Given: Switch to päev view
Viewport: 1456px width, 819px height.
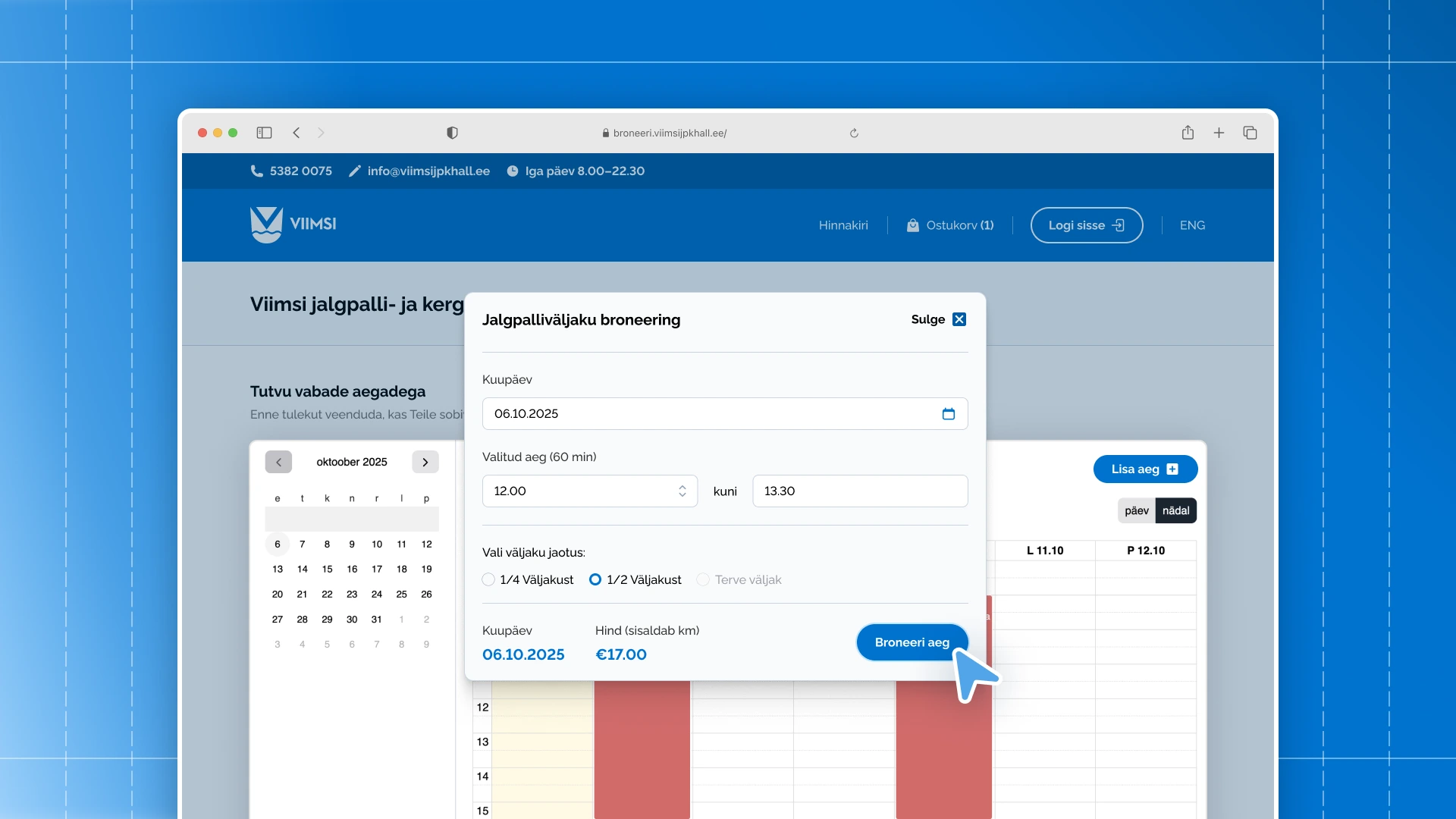Looking at the screenshot, I should pyautogui.click(x=1136, y=510).
